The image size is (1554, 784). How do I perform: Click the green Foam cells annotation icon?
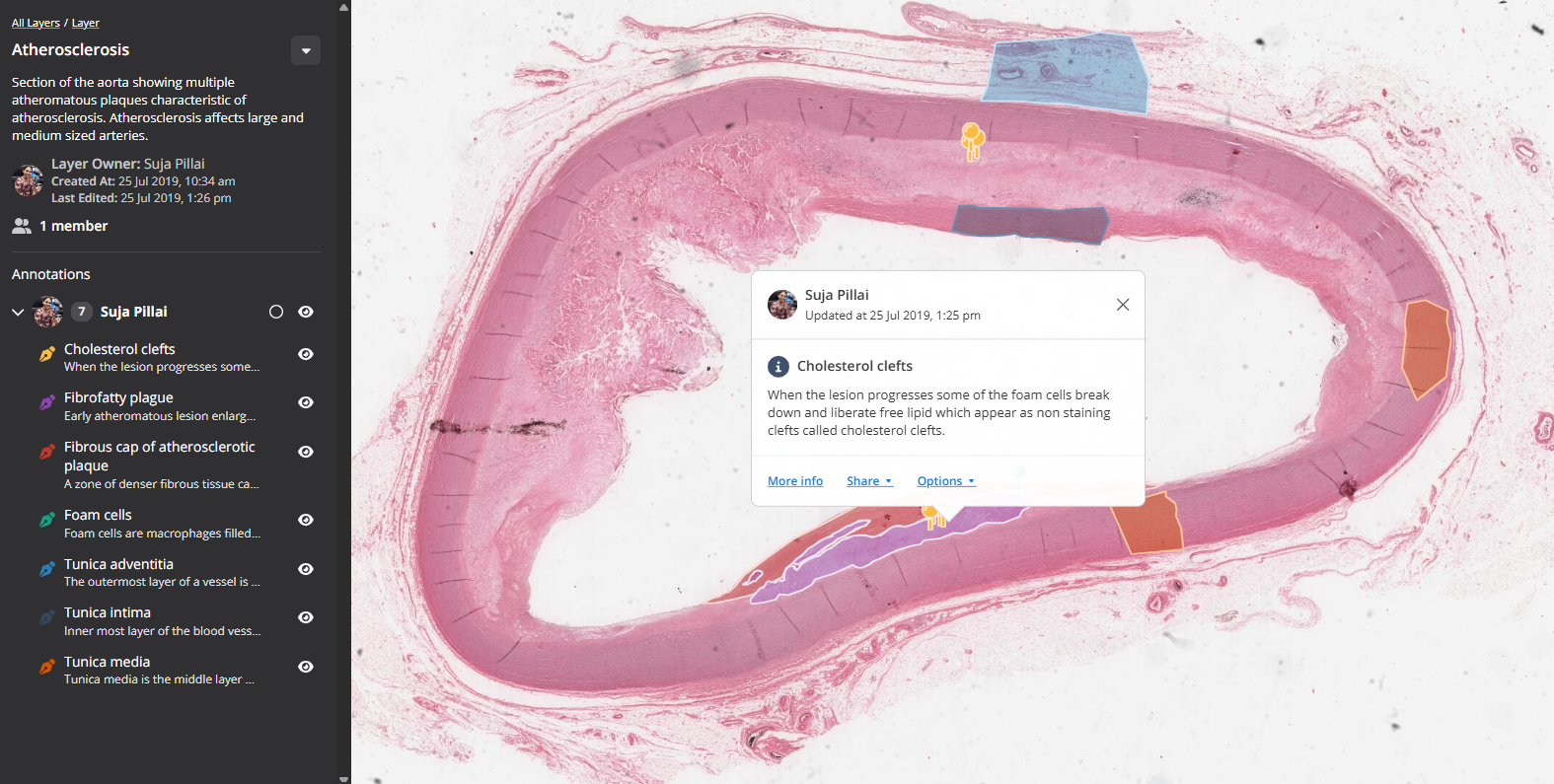coord(47,520)
